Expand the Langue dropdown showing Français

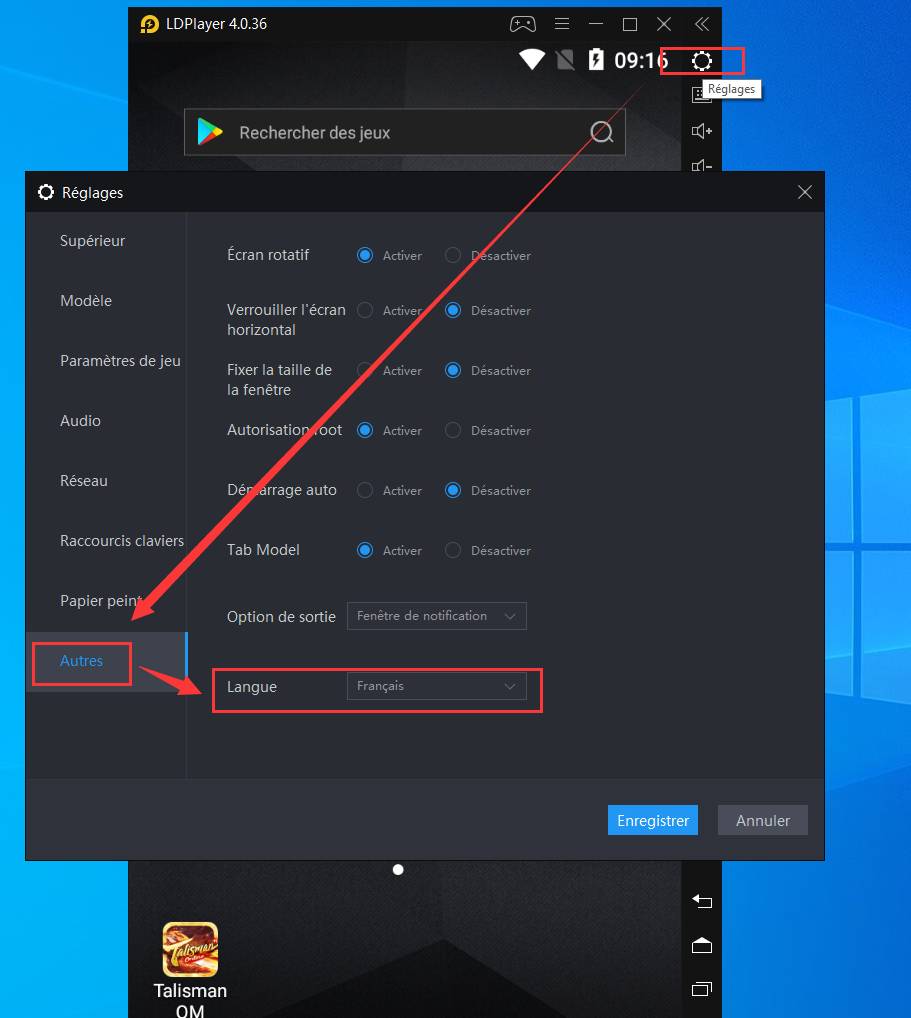point(436,686)
